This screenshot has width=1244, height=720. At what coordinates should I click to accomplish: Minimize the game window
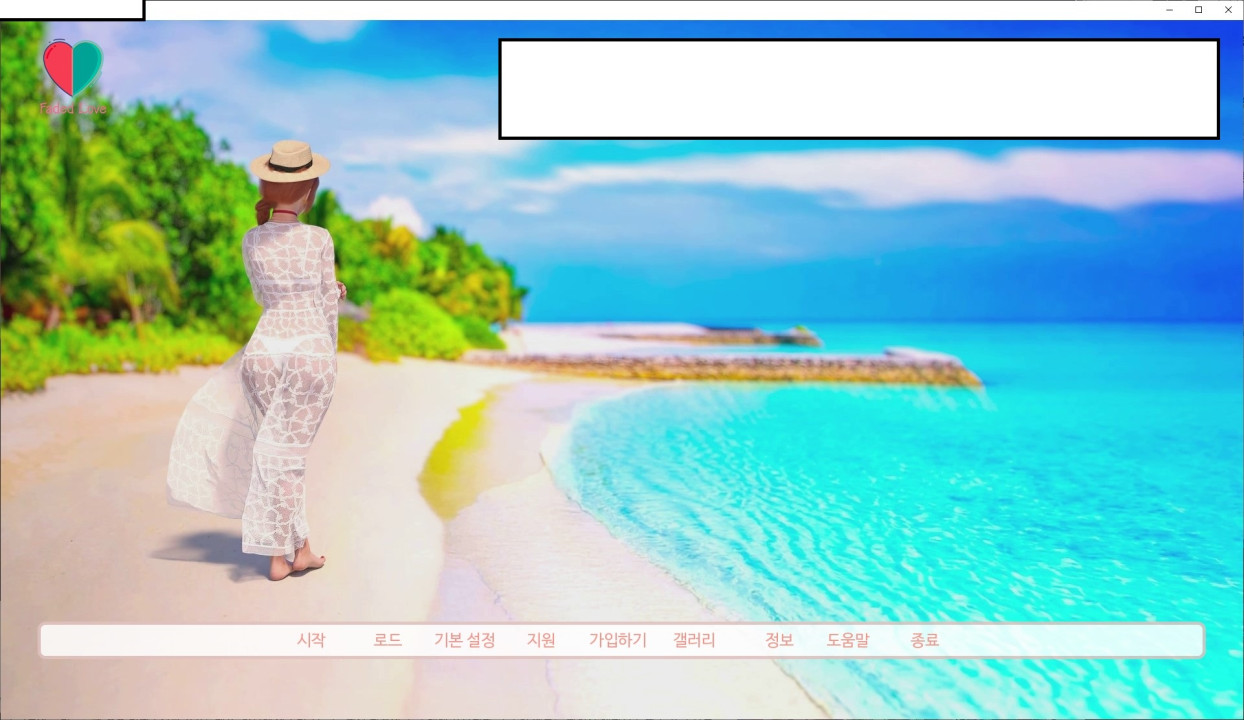(x=1169, y=10)
